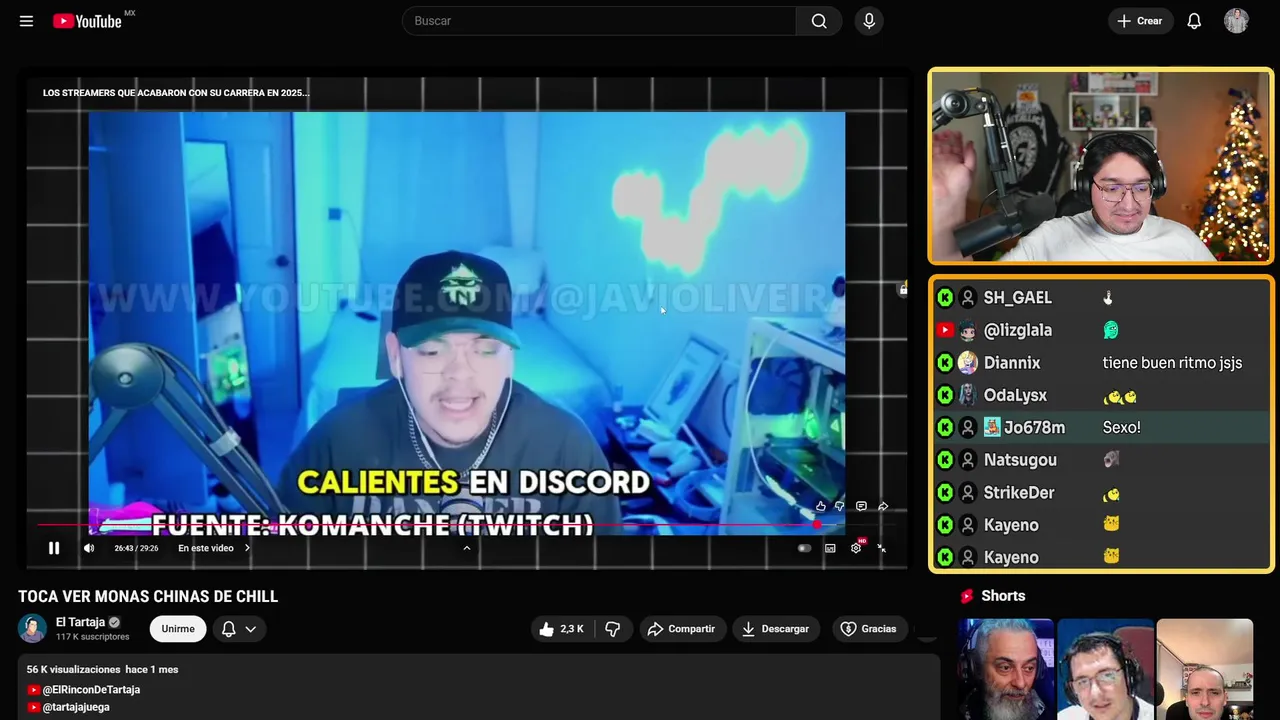
Task: Open the account avatar menu
Action: pos(1236,21)
